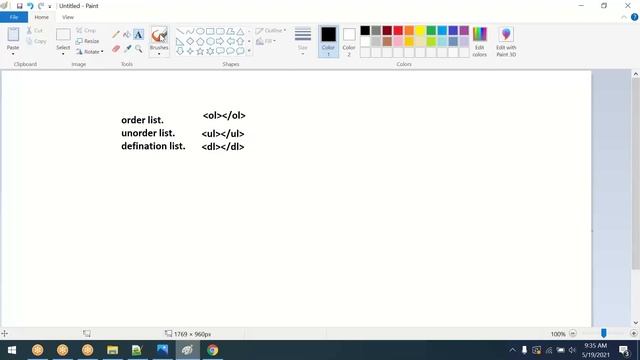This screenshot has height=360, width=640.
Task: Pick the Pentagon shape
Action: tap(200, 42)
